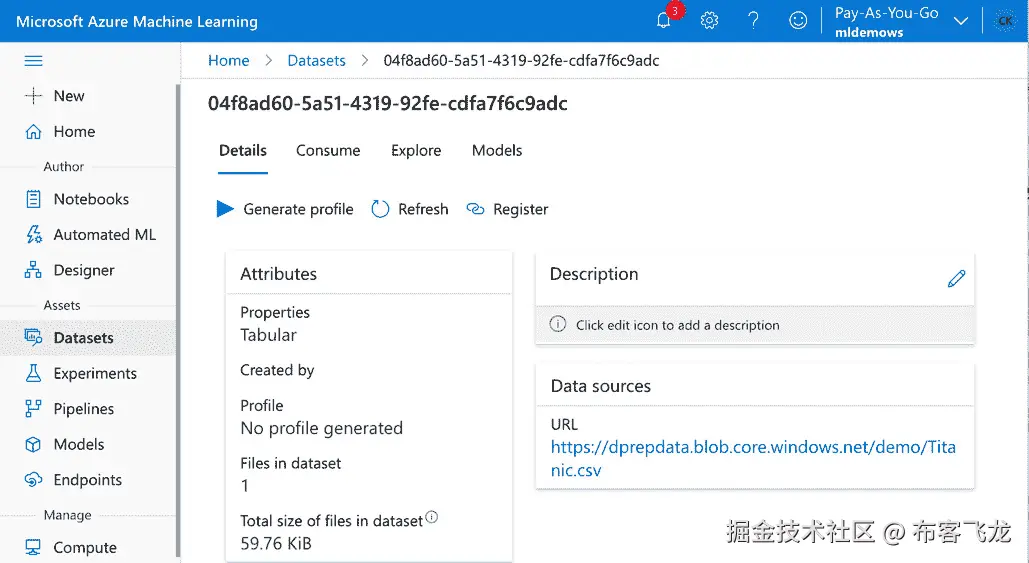Switch to the Consume tab

pos(328,150)
